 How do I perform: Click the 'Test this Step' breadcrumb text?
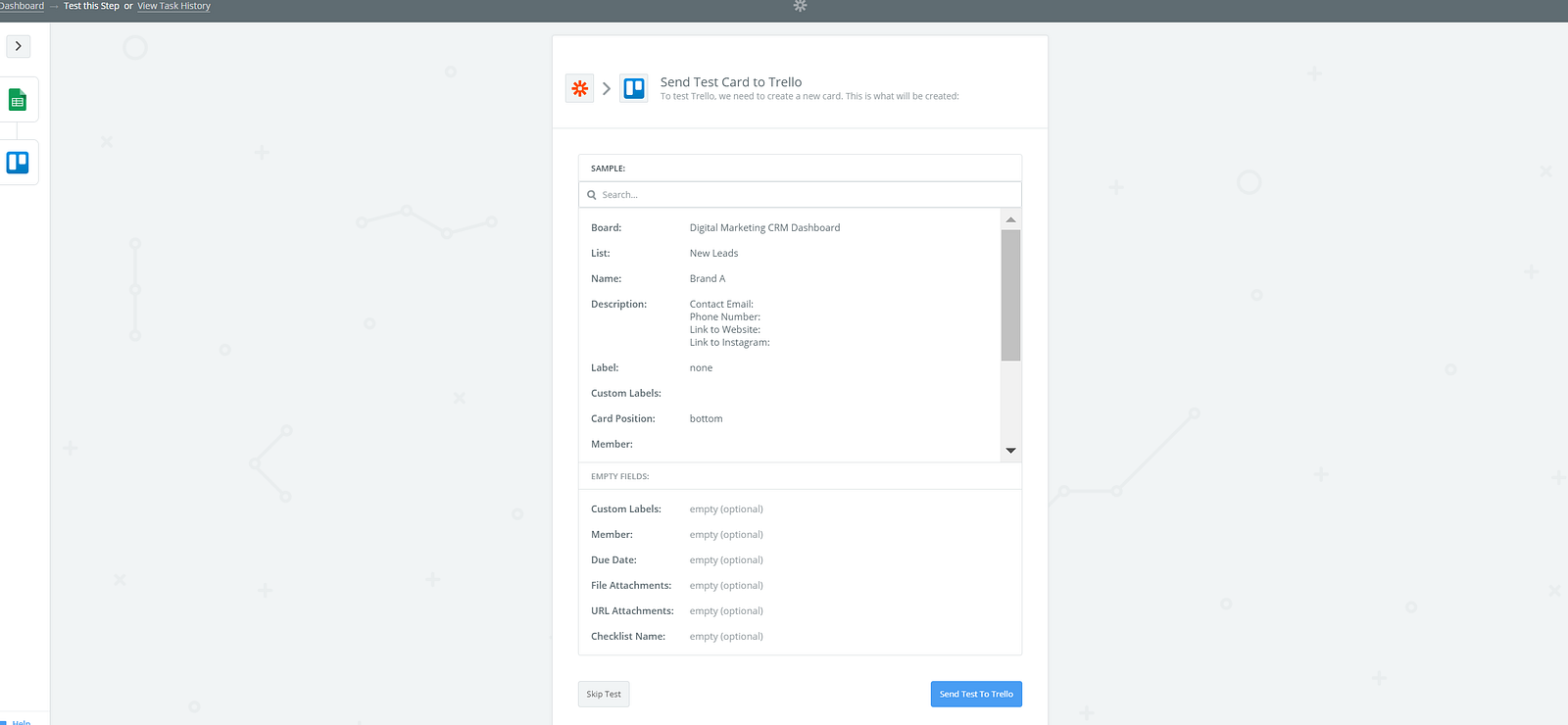91,6
